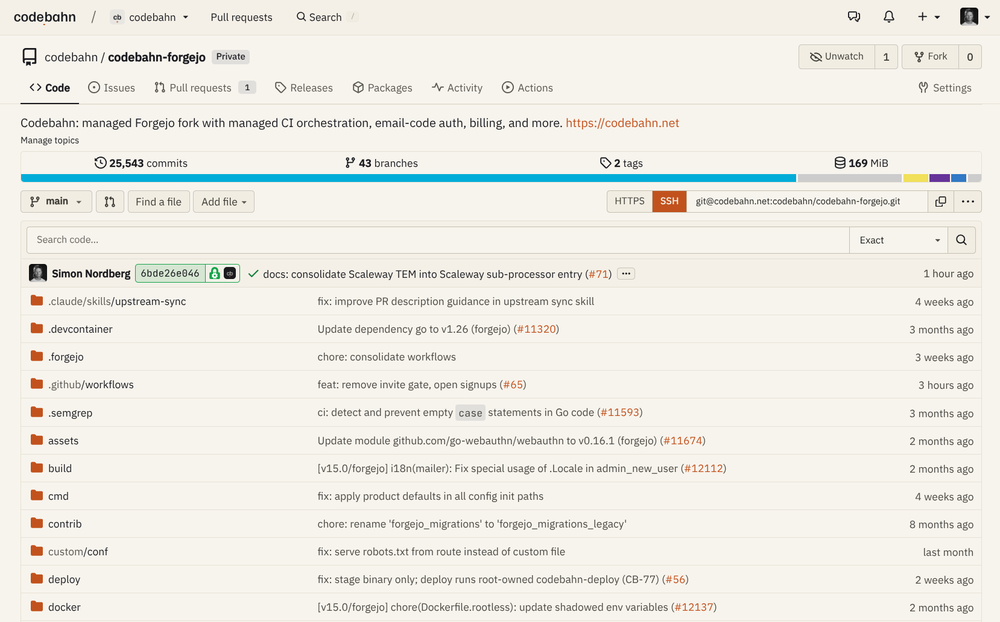
Task: Click the tags icon in stats bar
Action: (x=605, y=163)
